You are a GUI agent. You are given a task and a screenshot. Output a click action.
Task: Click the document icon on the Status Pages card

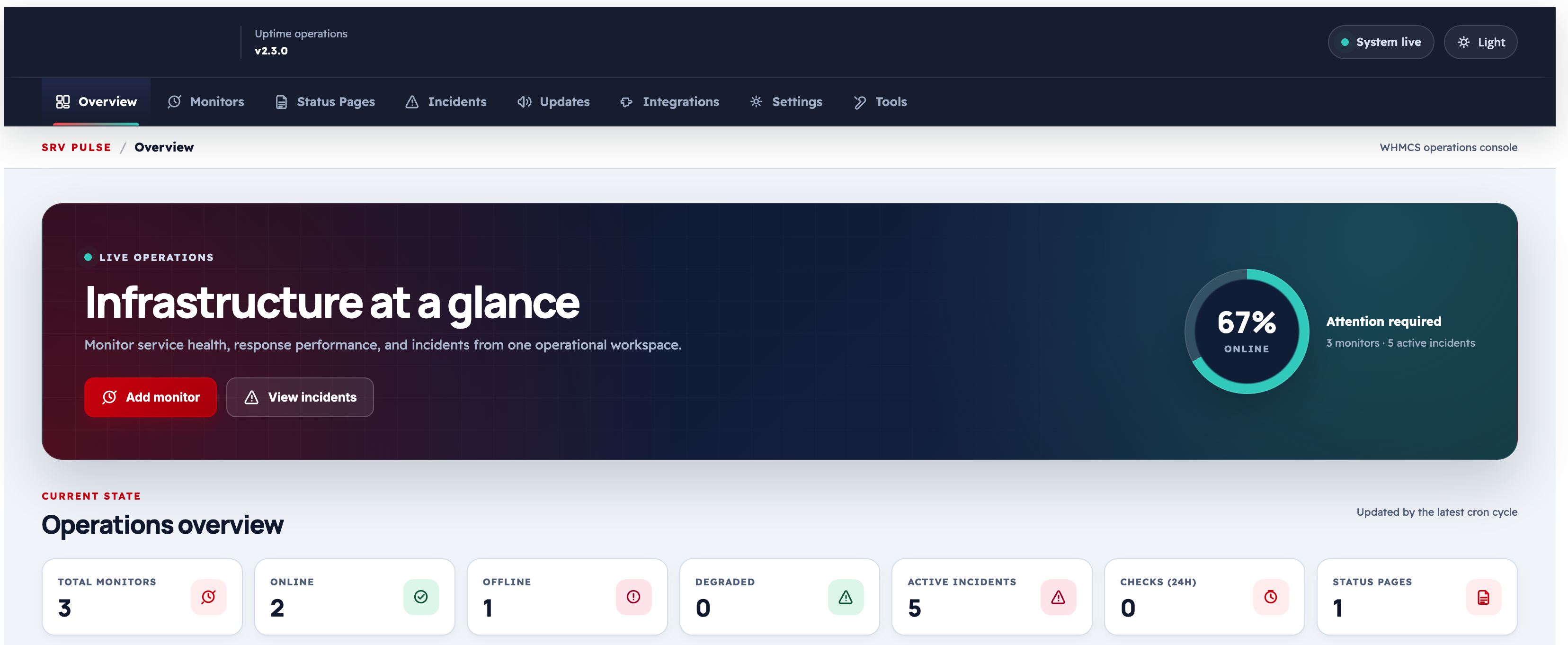[1483, 597]
